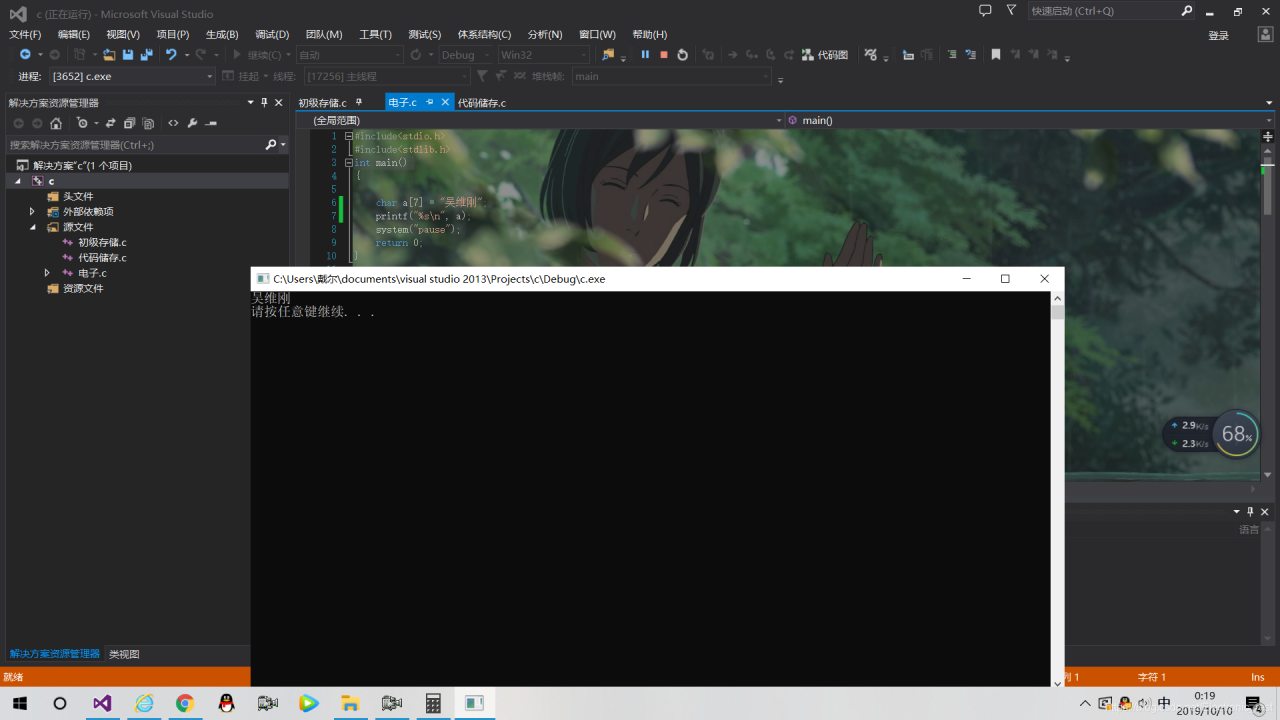Open the thread [17256] 主线程 dropdown
Image resolution: width=1280 pixels, height=720 pixels.
point(387,76)
